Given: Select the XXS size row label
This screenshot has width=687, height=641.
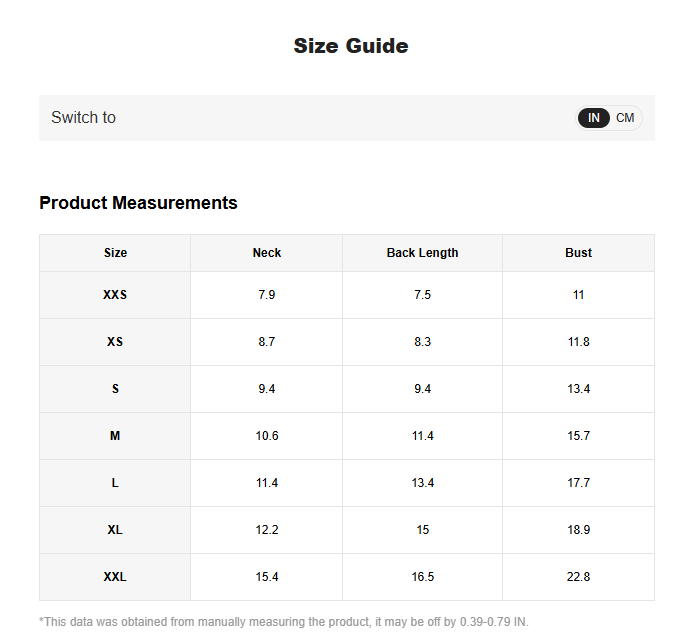Looking at the screenshot, I should 115,295.
